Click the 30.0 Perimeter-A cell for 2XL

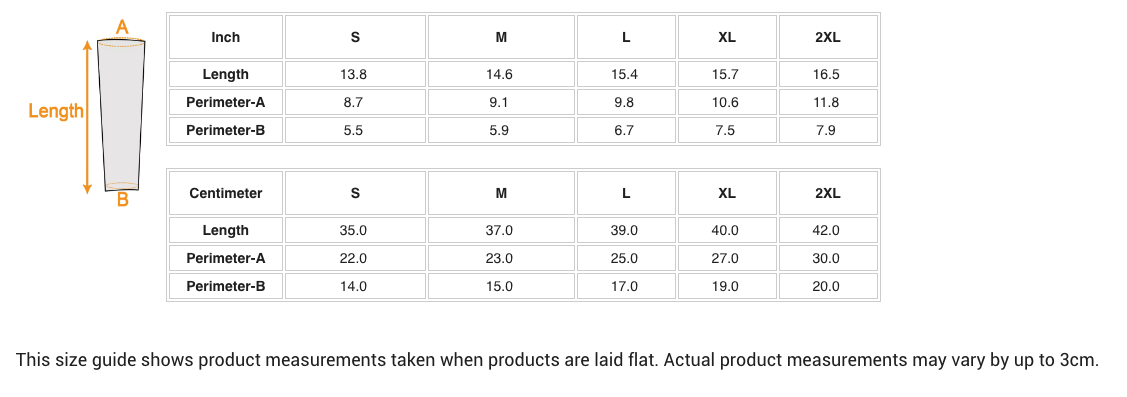(x=828, y=258)
